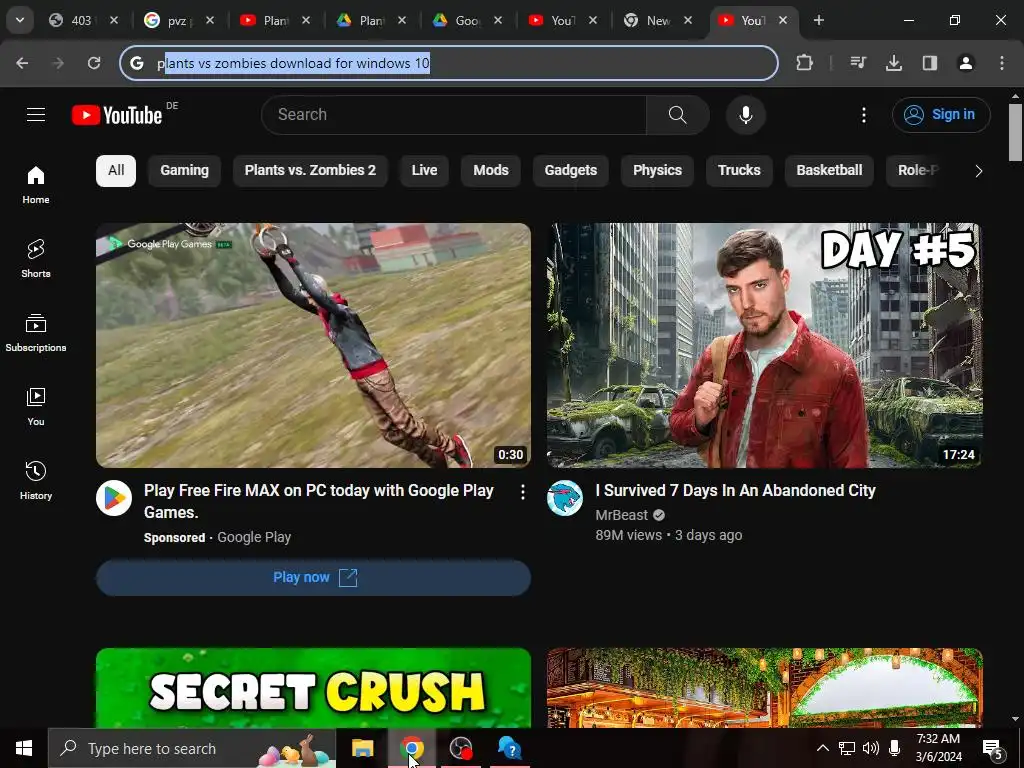Select the Physics filter chip

pyautogui.click(x=658, y=170)
